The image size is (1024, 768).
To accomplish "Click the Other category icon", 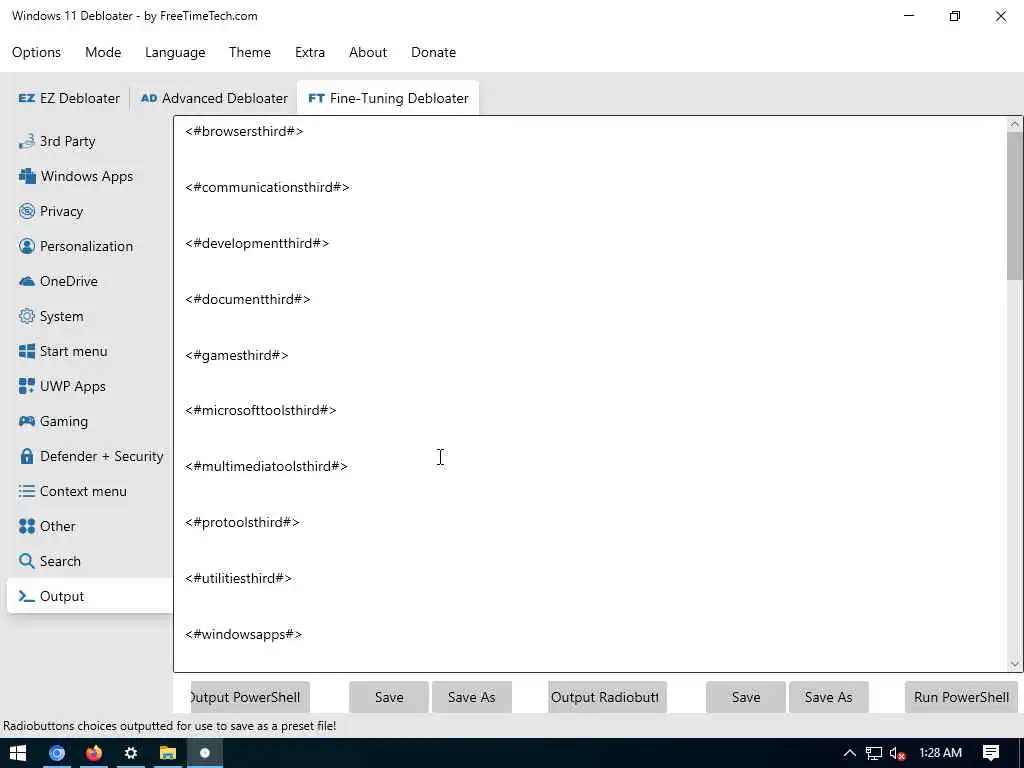I will [x=27, y=526].
